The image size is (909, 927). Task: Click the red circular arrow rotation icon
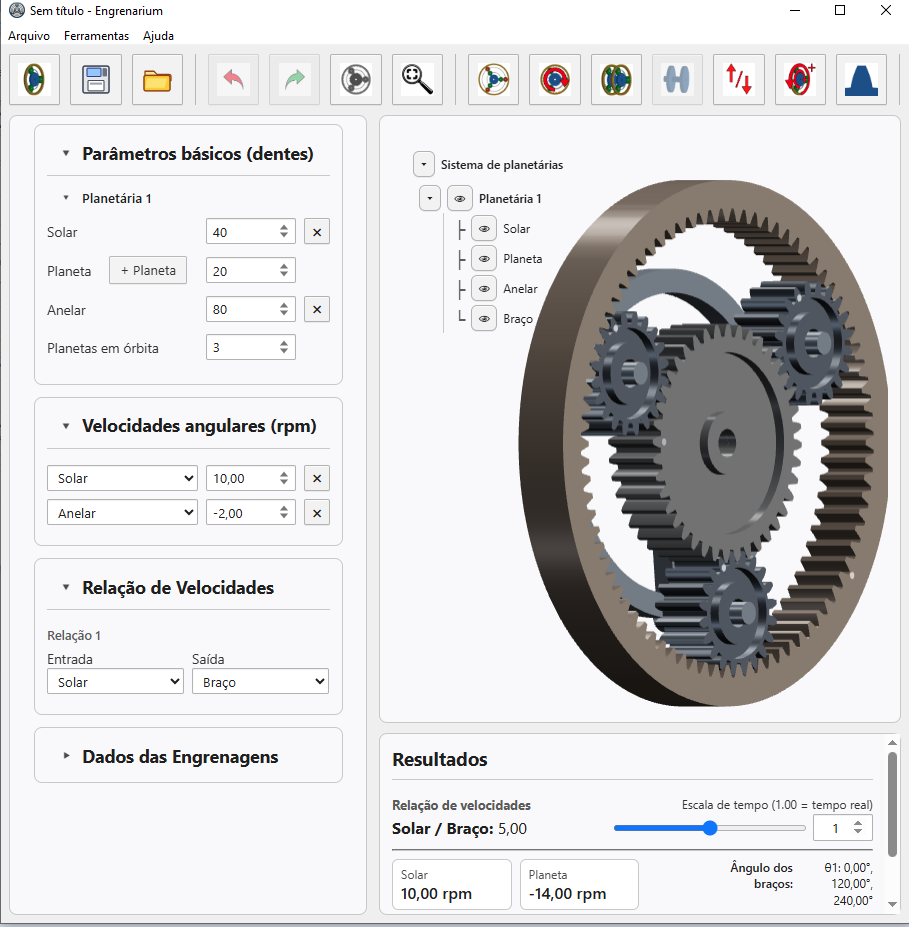(555, 79)
